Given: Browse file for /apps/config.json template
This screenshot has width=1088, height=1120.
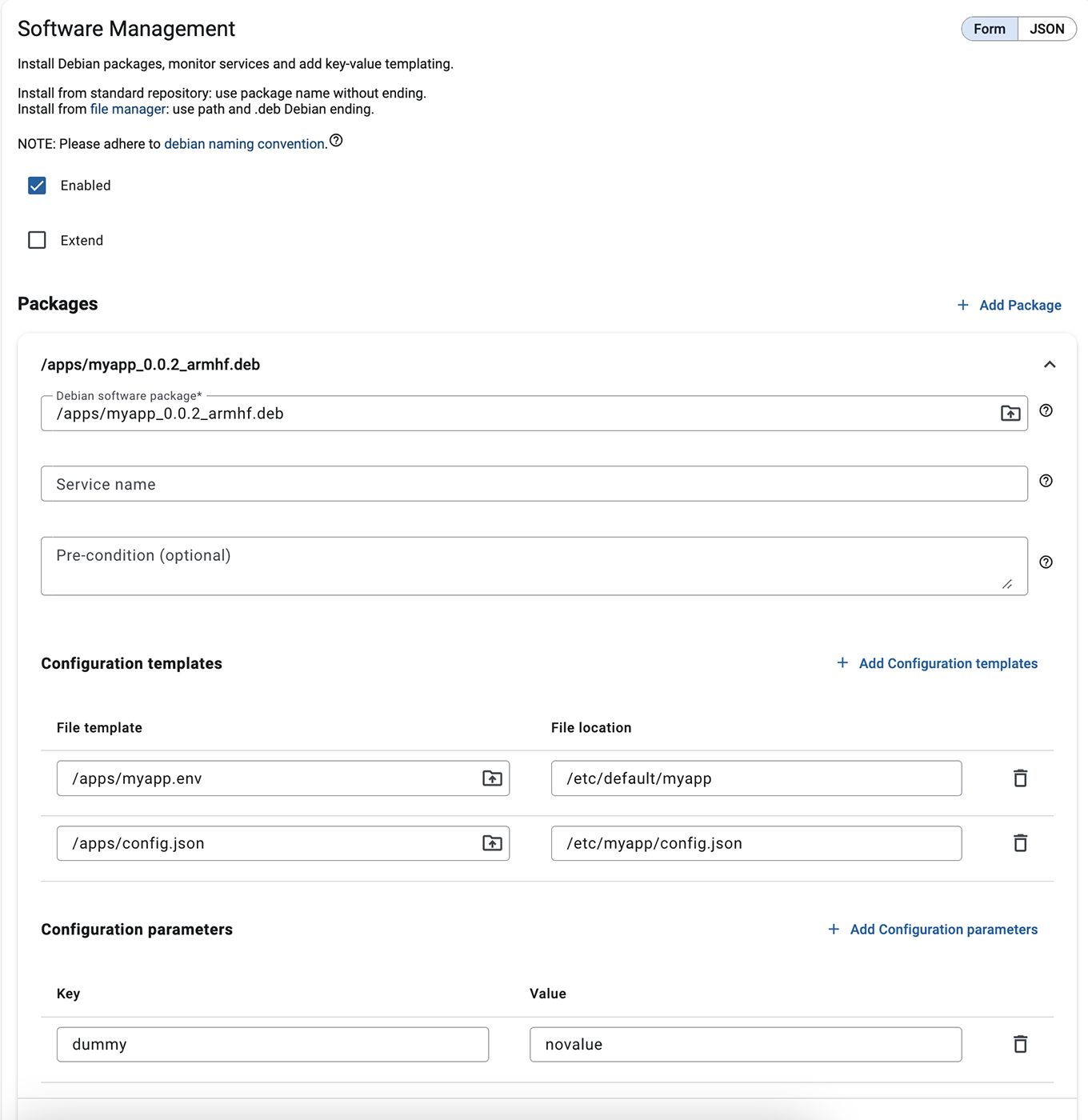Looking at the screenshot, I should tap(492, 843).
